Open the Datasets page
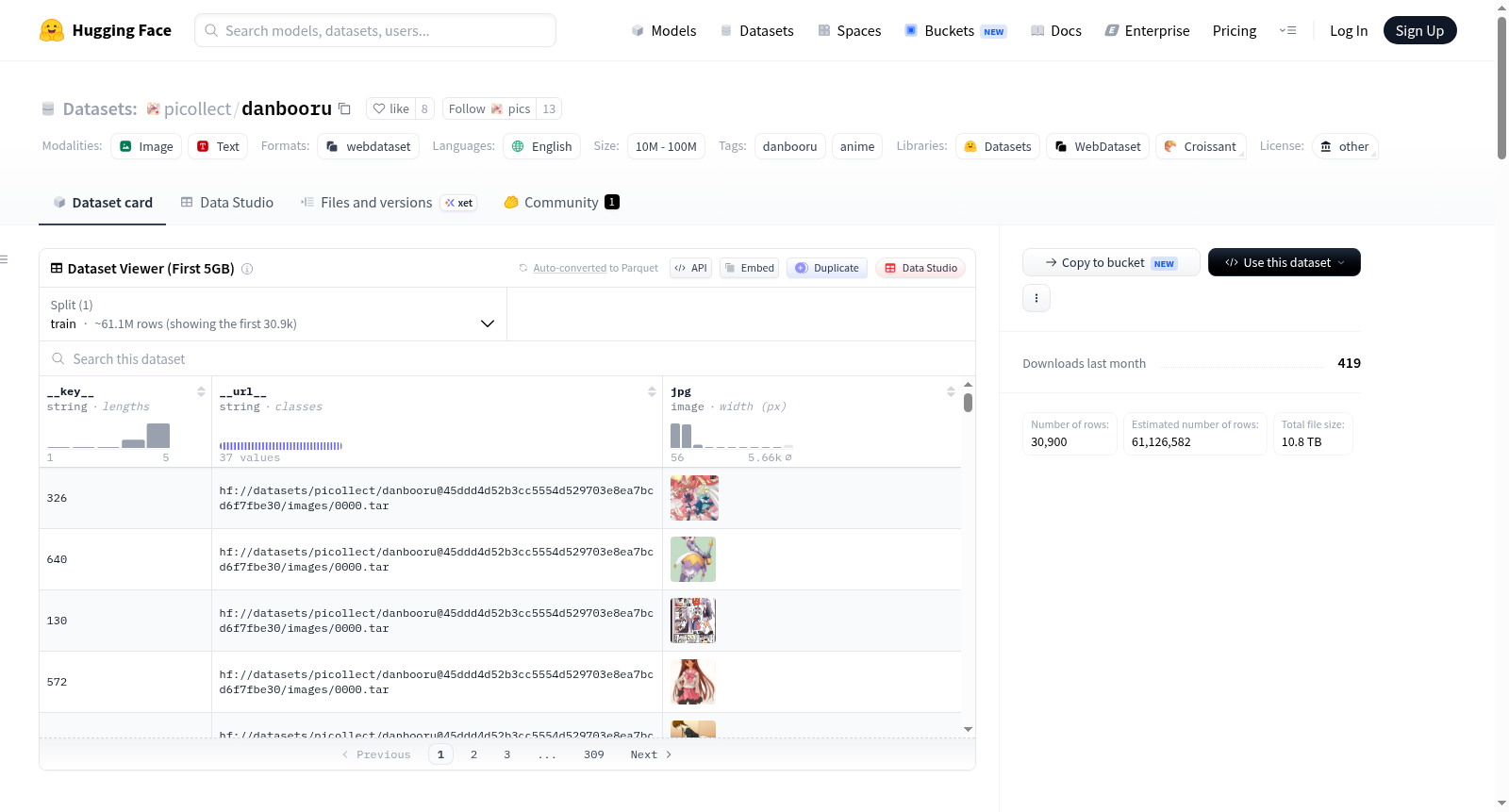The height and width of the screenshot is (812, 1509). [756, 30]
